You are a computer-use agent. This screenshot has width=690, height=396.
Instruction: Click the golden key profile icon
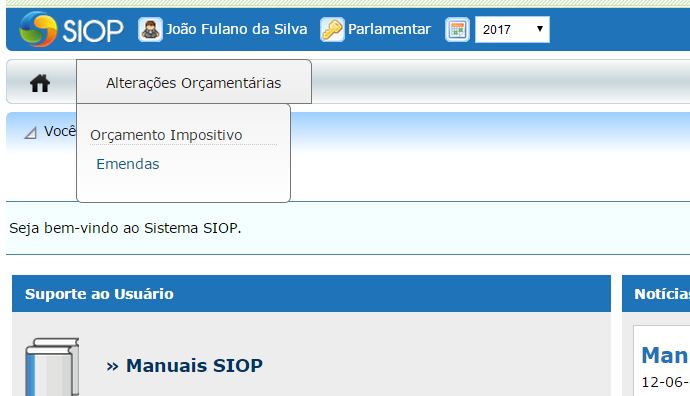click(332, 29)
